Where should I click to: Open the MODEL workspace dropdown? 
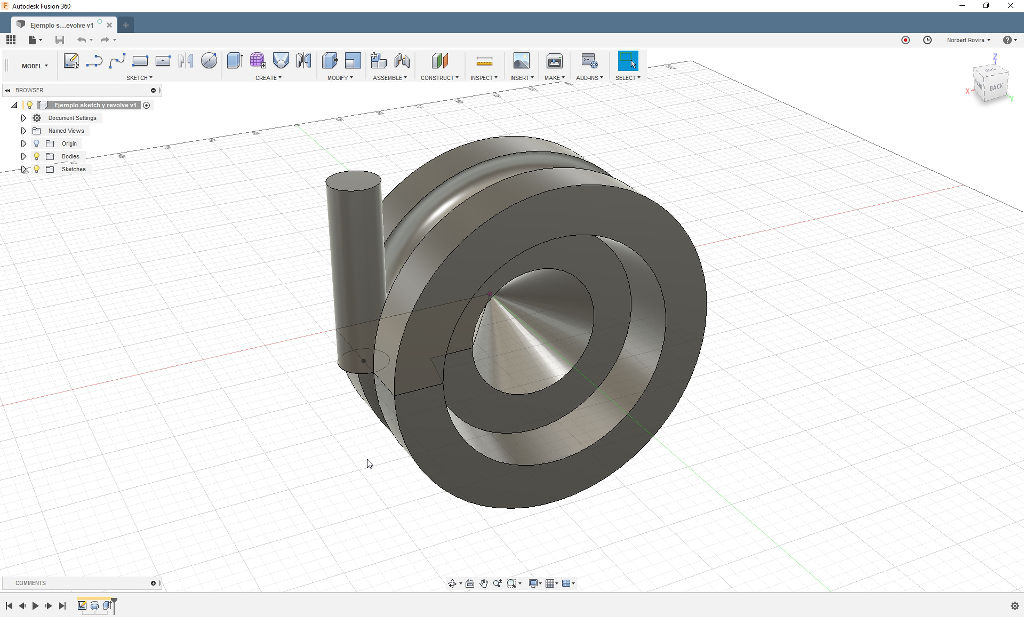[x=34, y=66]
